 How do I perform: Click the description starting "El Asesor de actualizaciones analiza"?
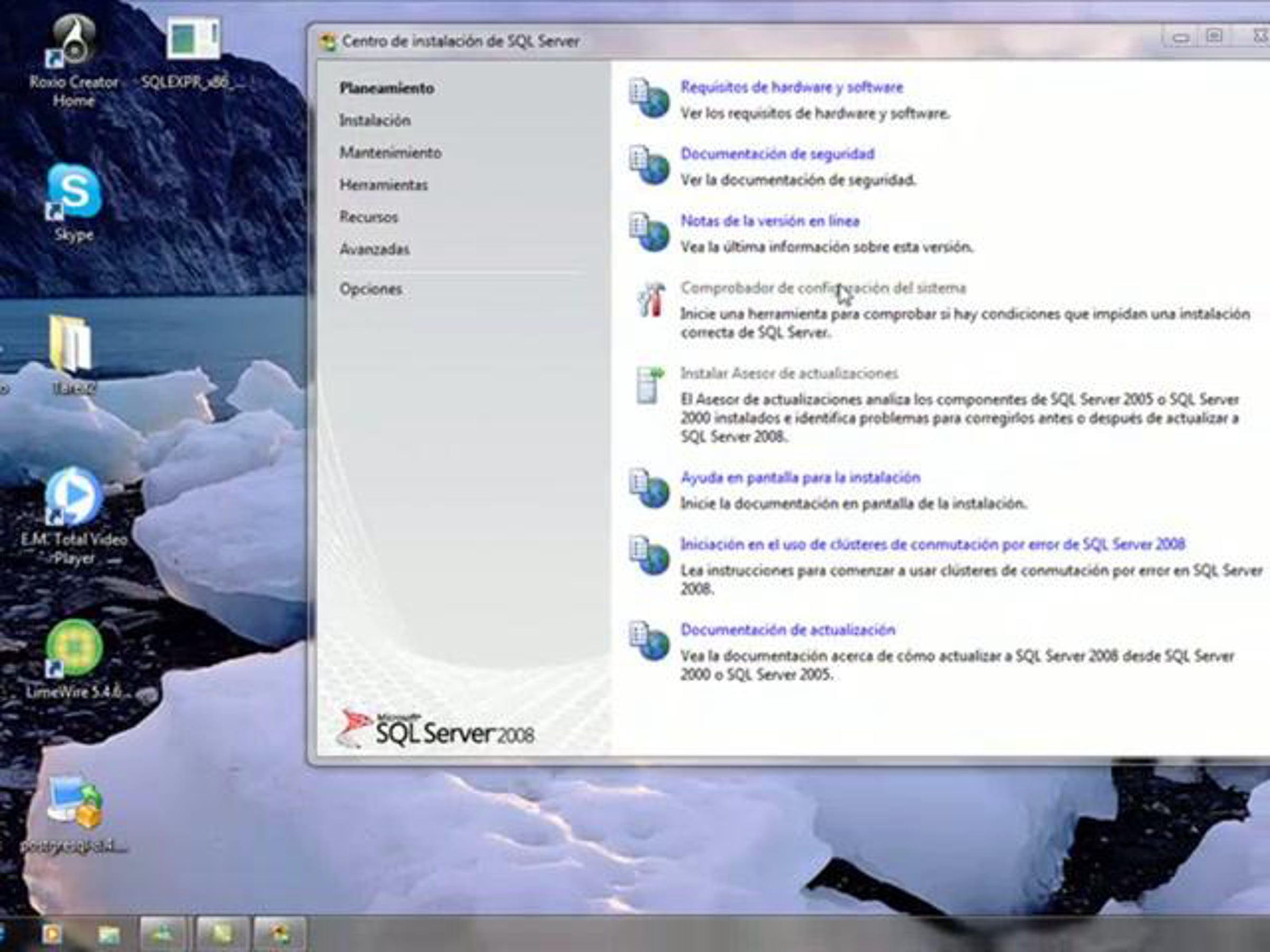tap(960, 418)
